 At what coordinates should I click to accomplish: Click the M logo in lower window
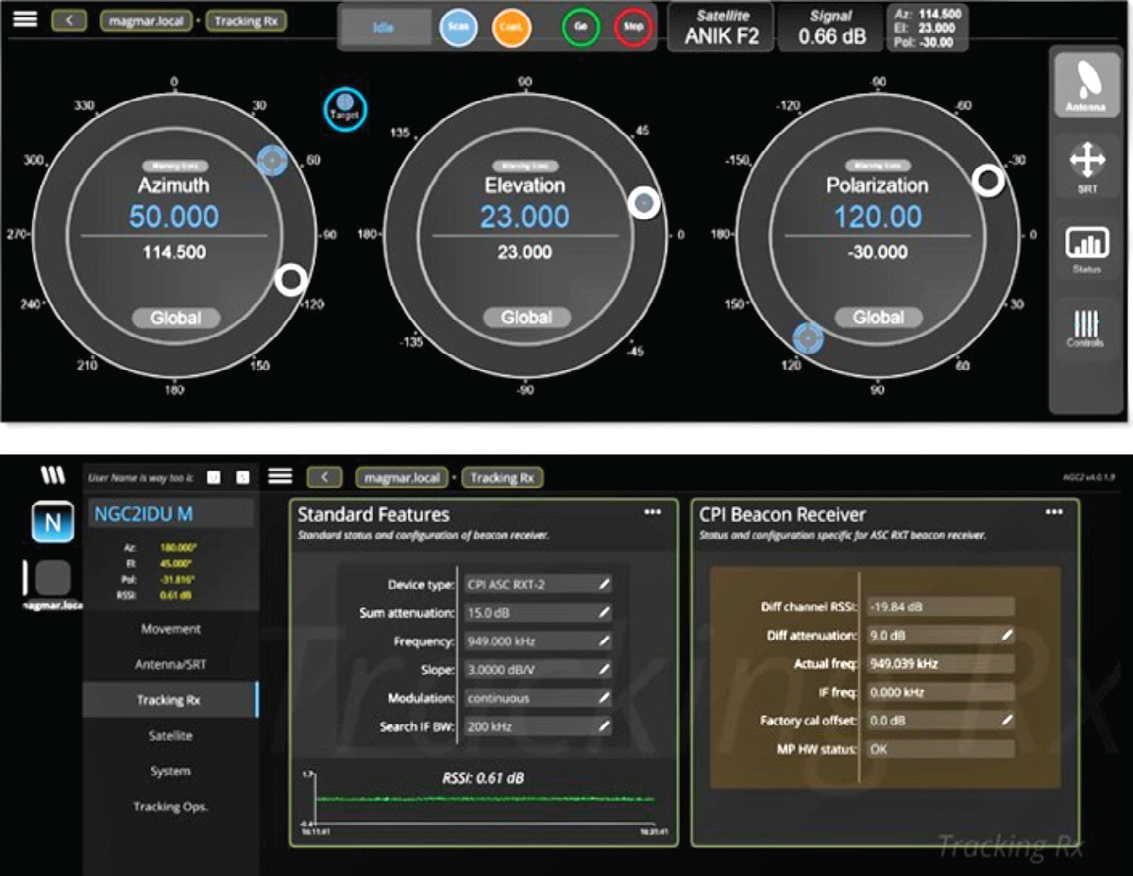point(52,475)
